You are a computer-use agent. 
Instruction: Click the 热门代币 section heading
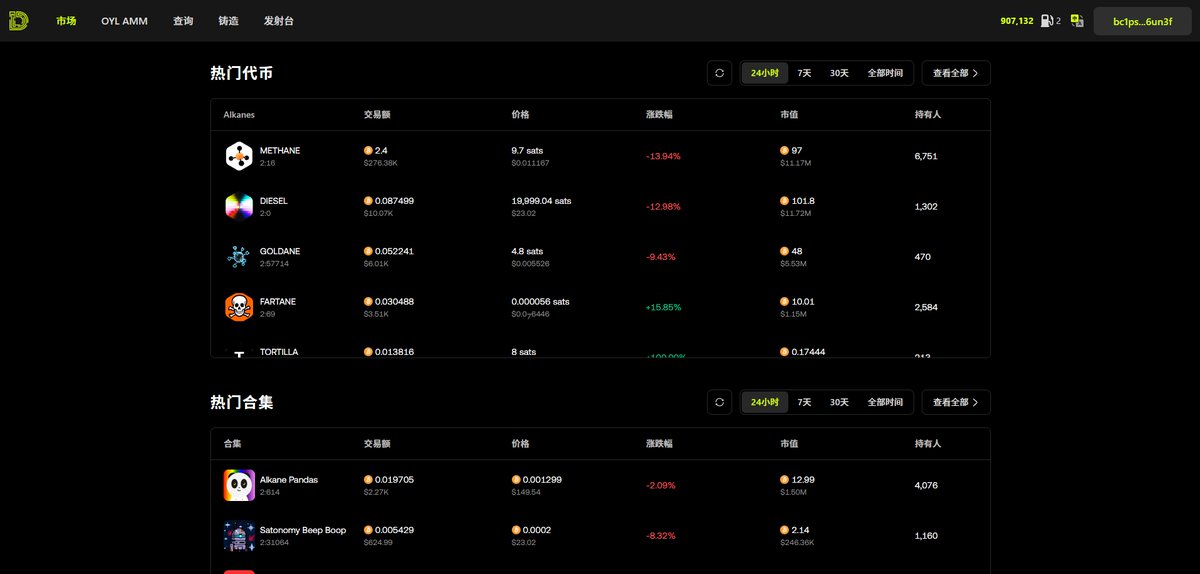coord(242,73)
